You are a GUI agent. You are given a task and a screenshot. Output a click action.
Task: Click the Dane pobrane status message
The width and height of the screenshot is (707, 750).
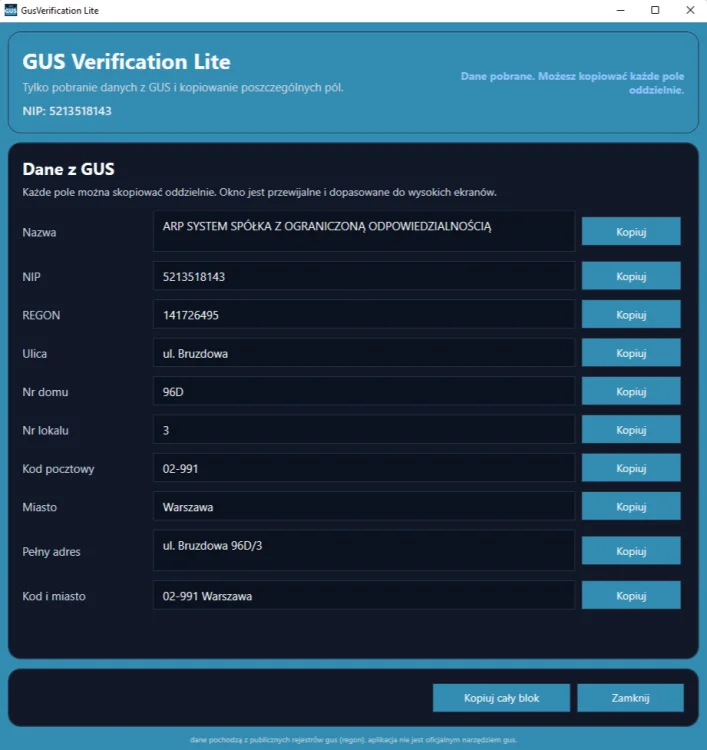(572, 83)
